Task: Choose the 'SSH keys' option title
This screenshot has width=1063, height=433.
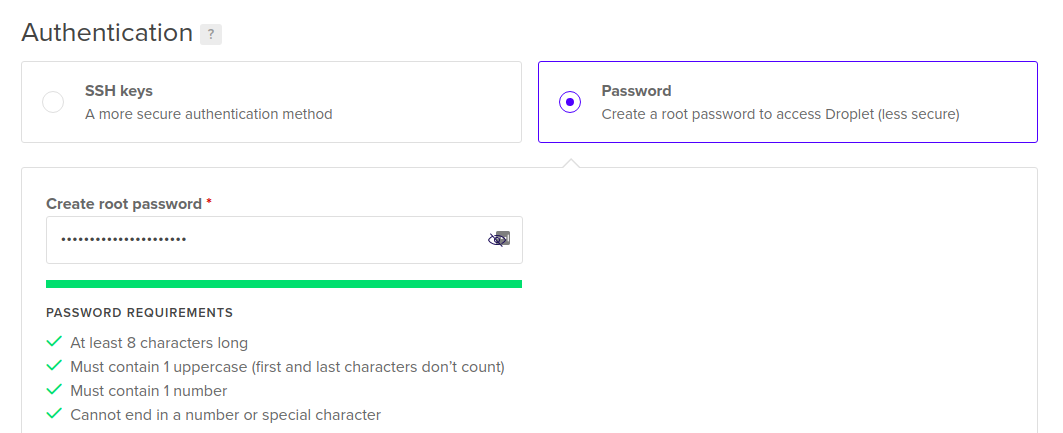Action: click(119, 91)
